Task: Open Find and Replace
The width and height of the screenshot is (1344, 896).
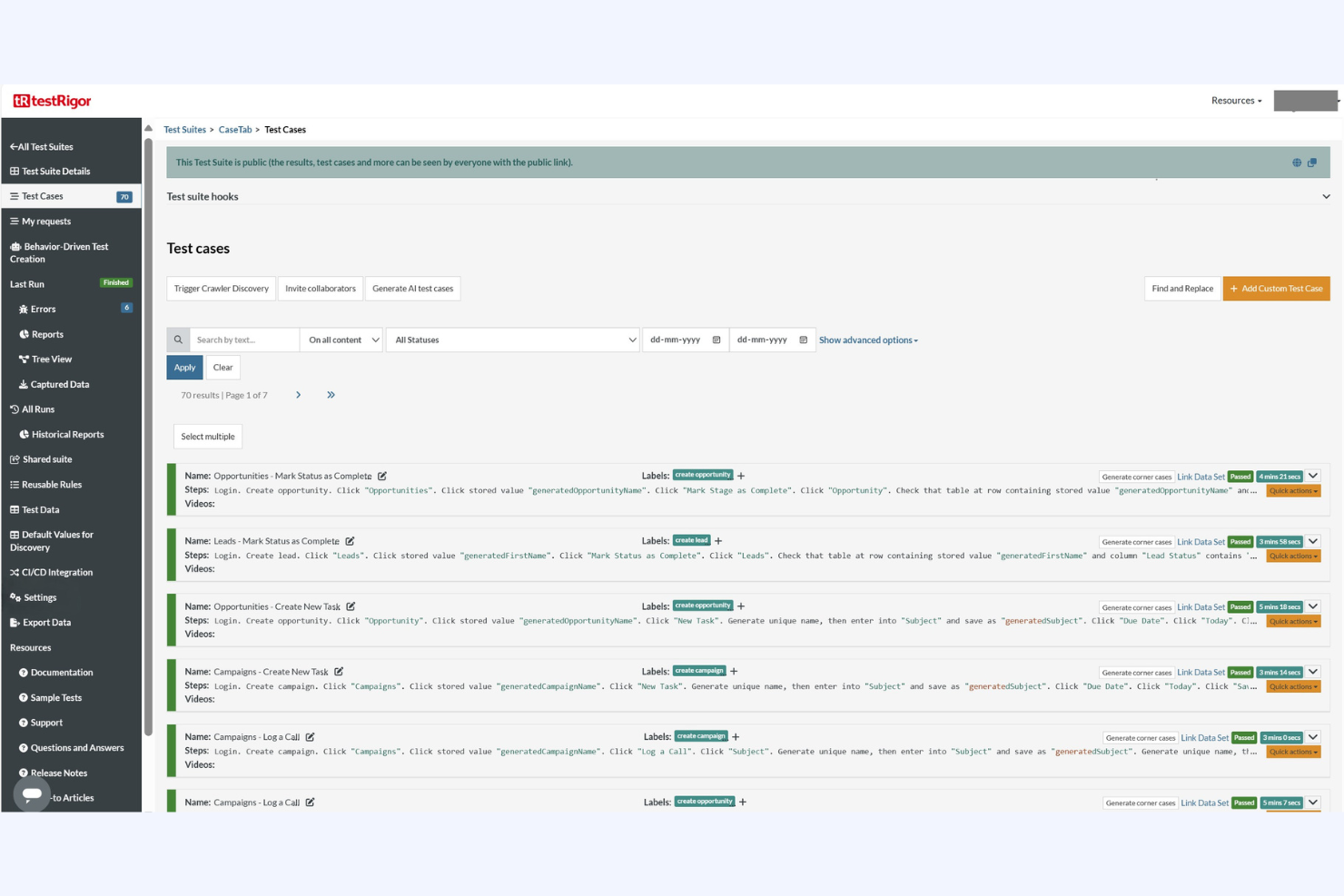Action: [x=1181, y=288]
